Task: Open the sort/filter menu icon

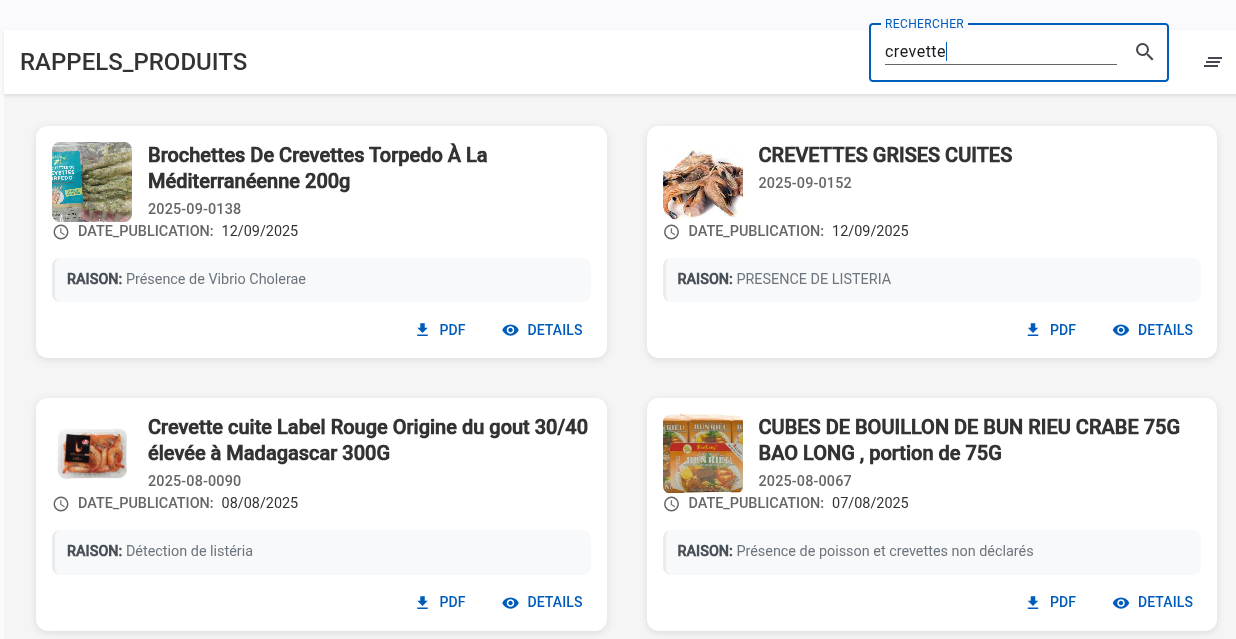Action: (x=1212, y=62)
